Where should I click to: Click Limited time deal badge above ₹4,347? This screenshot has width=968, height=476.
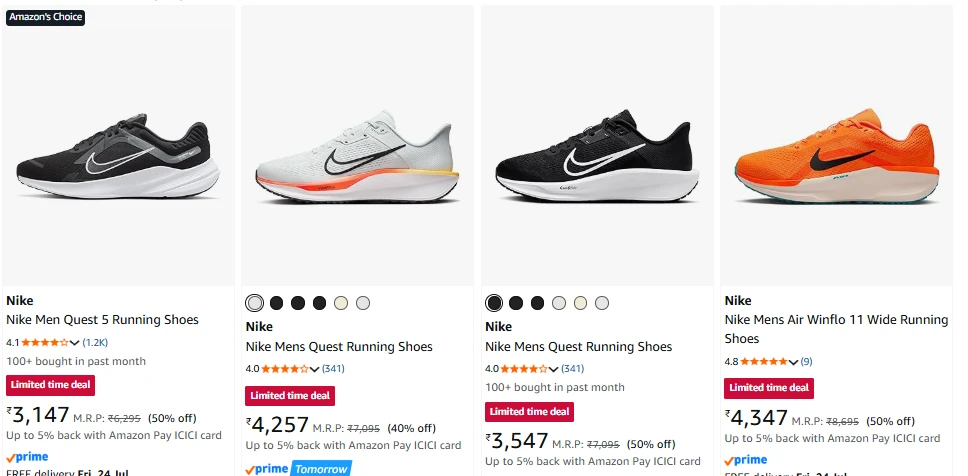(769, 388)
